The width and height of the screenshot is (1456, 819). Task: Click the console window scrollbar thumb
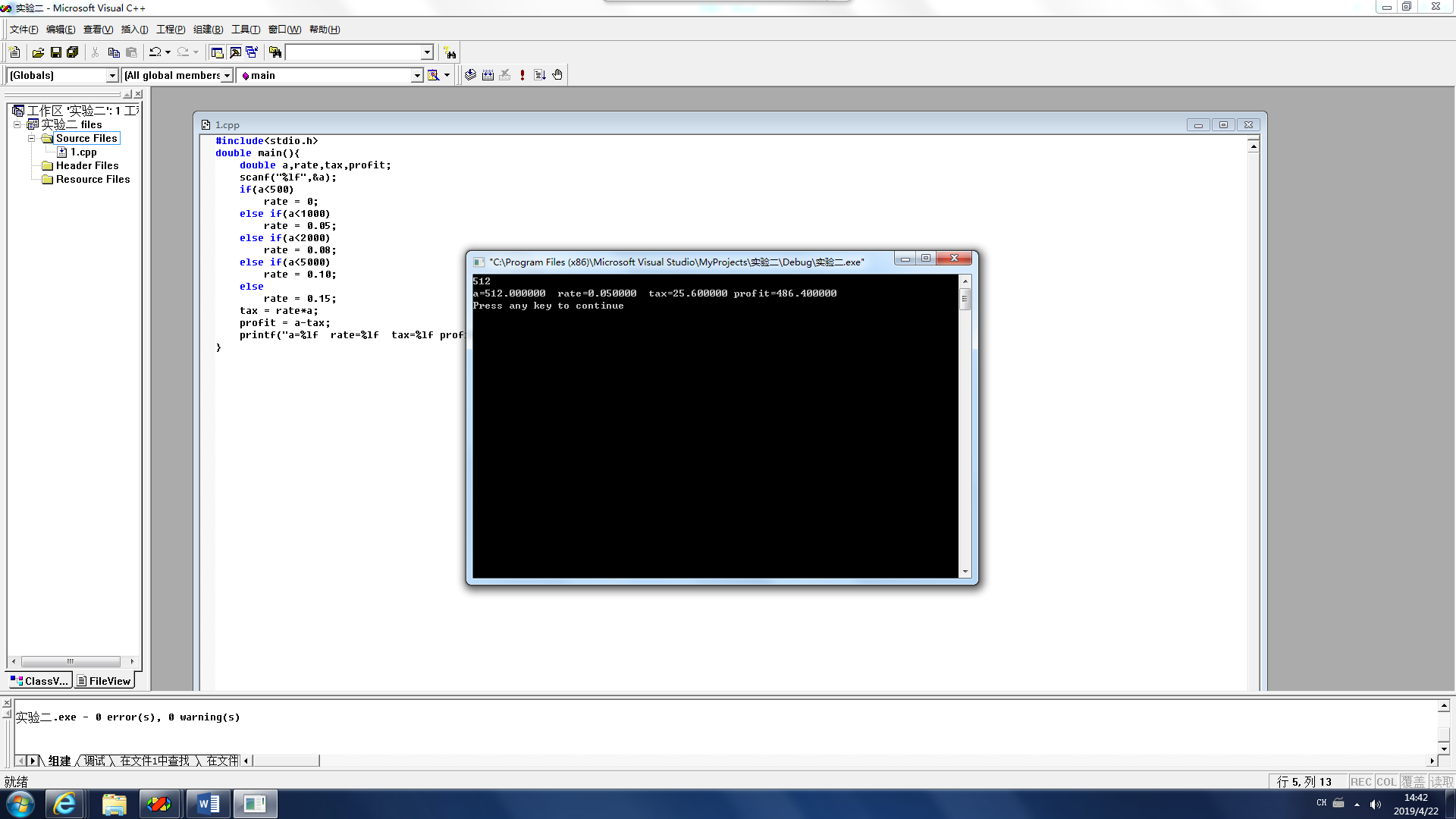(965, 300)
